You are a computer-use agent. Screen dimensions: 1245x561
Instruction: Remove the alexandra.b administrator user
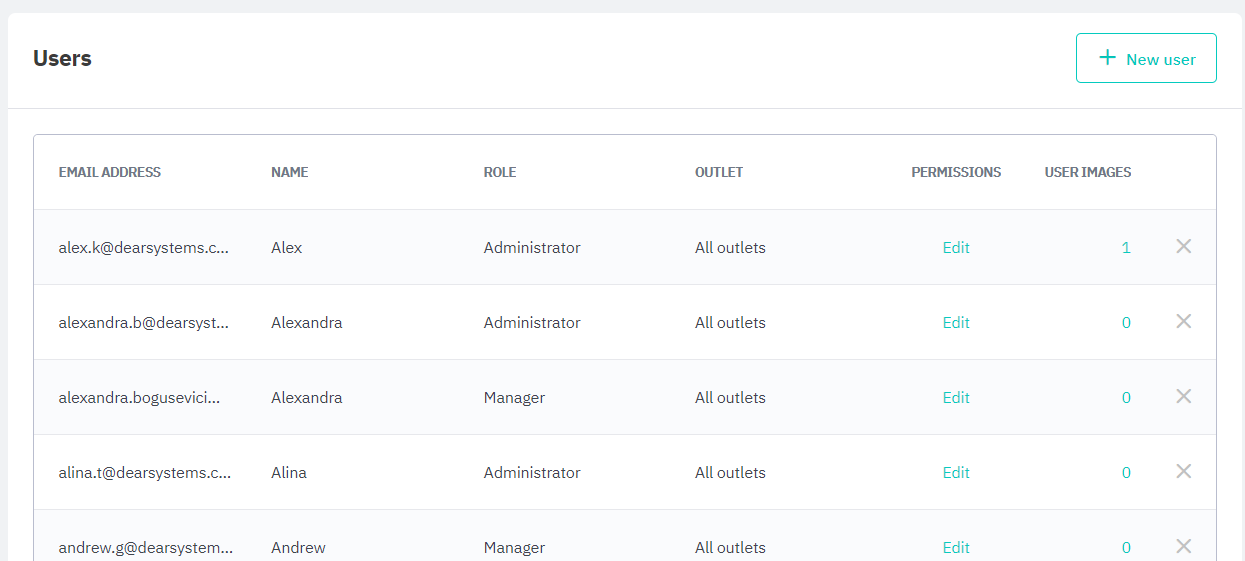[1183, 321]
